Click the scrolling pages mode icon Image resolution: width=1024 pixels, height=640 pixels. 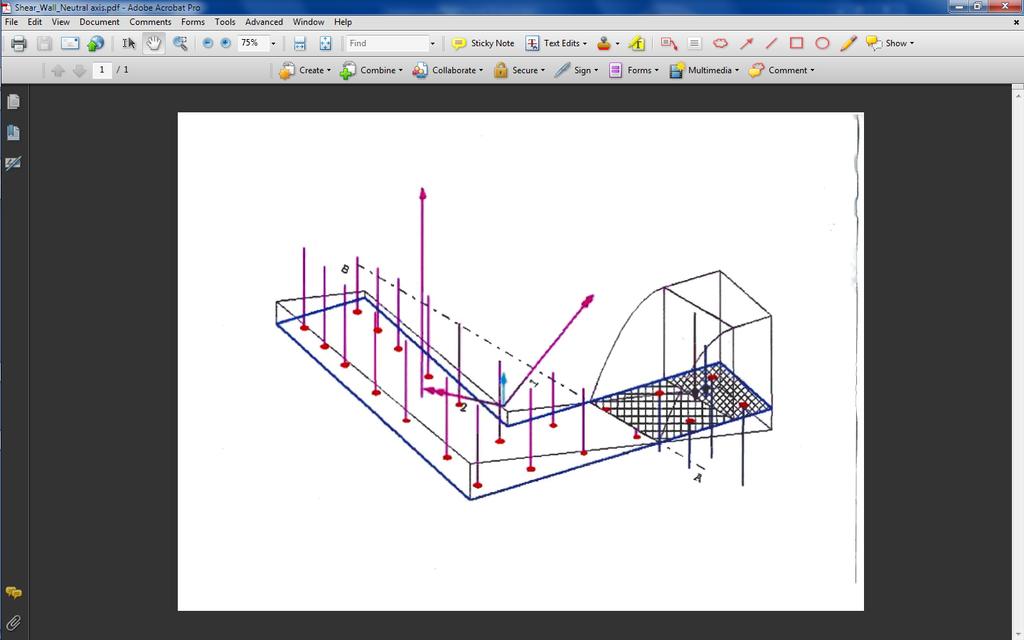(x=300, y=44)
